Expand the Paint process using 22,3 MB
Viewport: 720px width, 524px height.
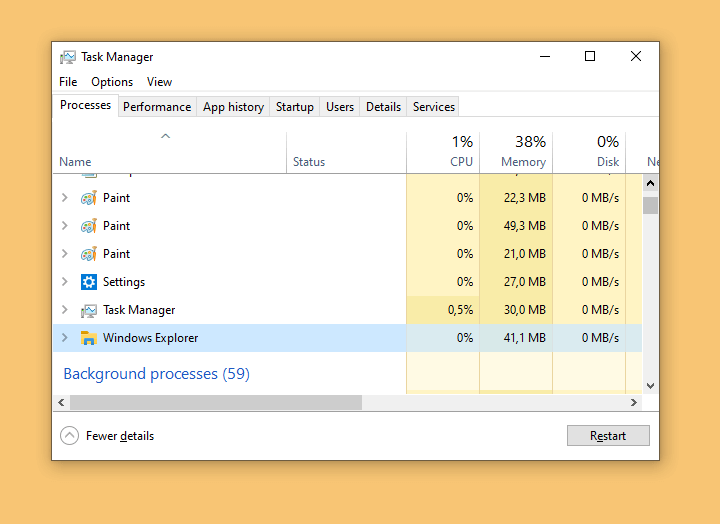[65, 198]
